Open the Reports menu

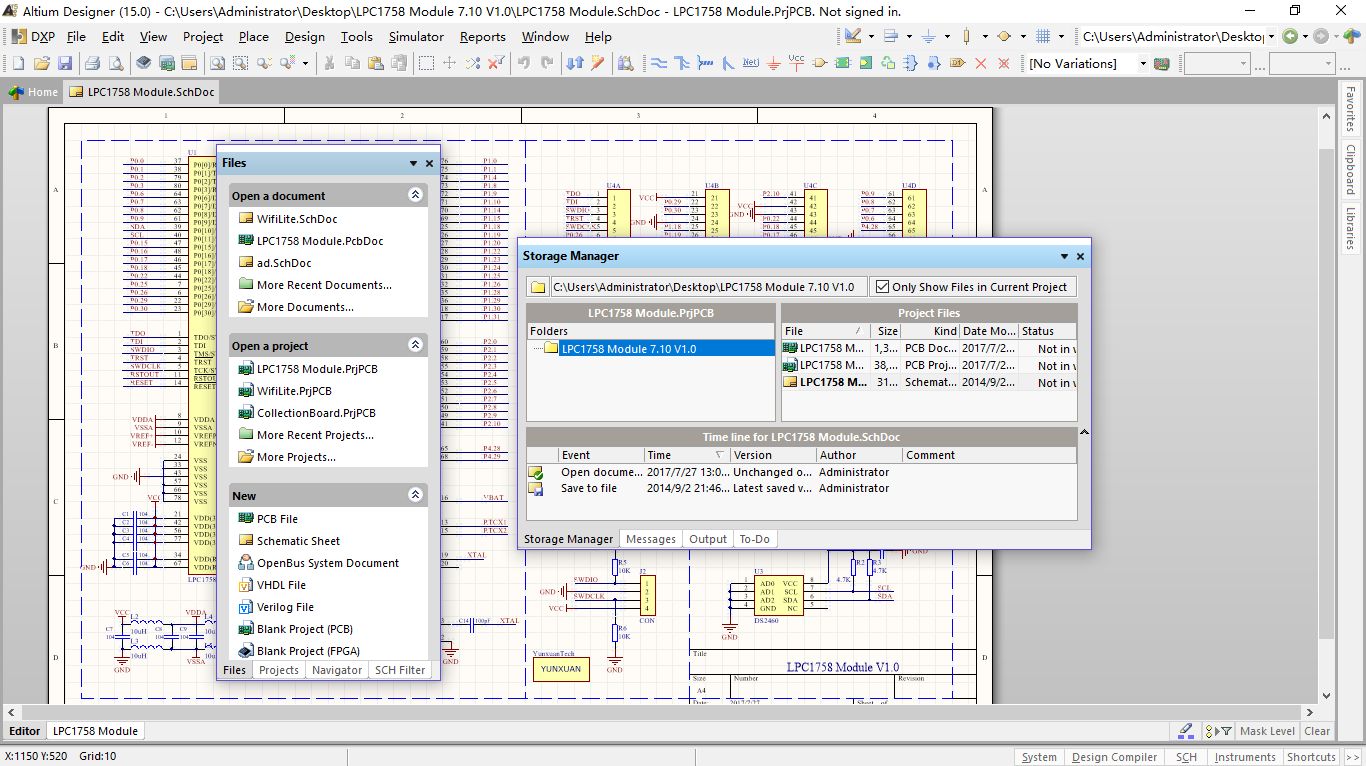click(x=483, y=37)
